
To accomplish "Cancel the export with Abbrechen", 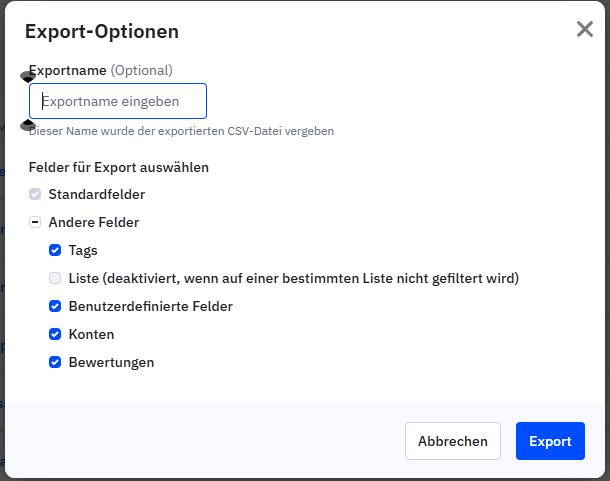I will (x=452, y=441).
